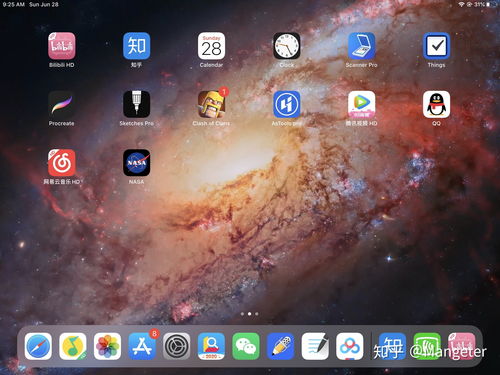Open recent green iQiyi app in the Dock
Screen dimensions: 500x375
coord(427,346)
